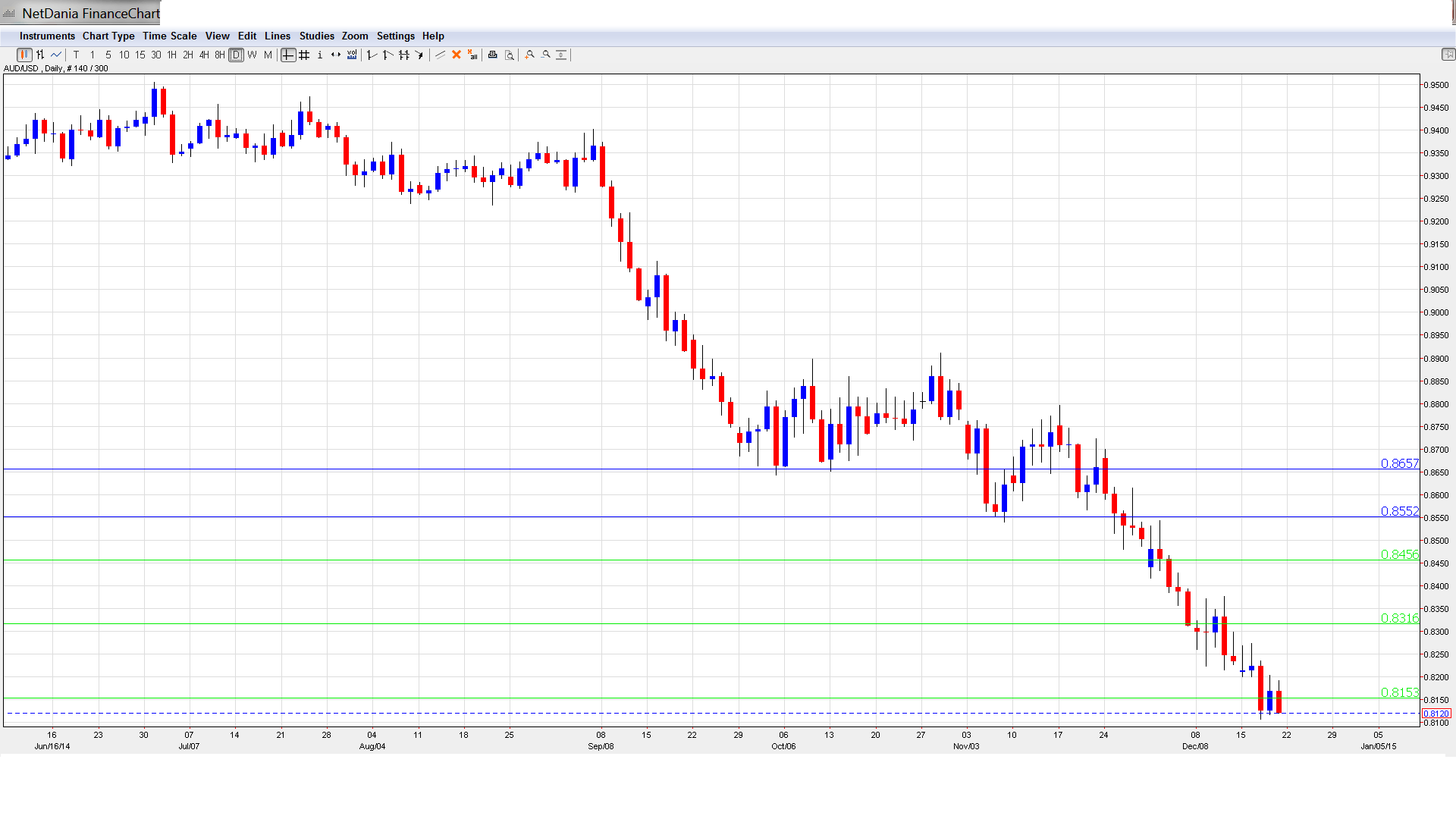Image resolution: width=1456 pixels, height=819 pixels.
Task: Delete selected line with orange X
Action: (457, 55)
